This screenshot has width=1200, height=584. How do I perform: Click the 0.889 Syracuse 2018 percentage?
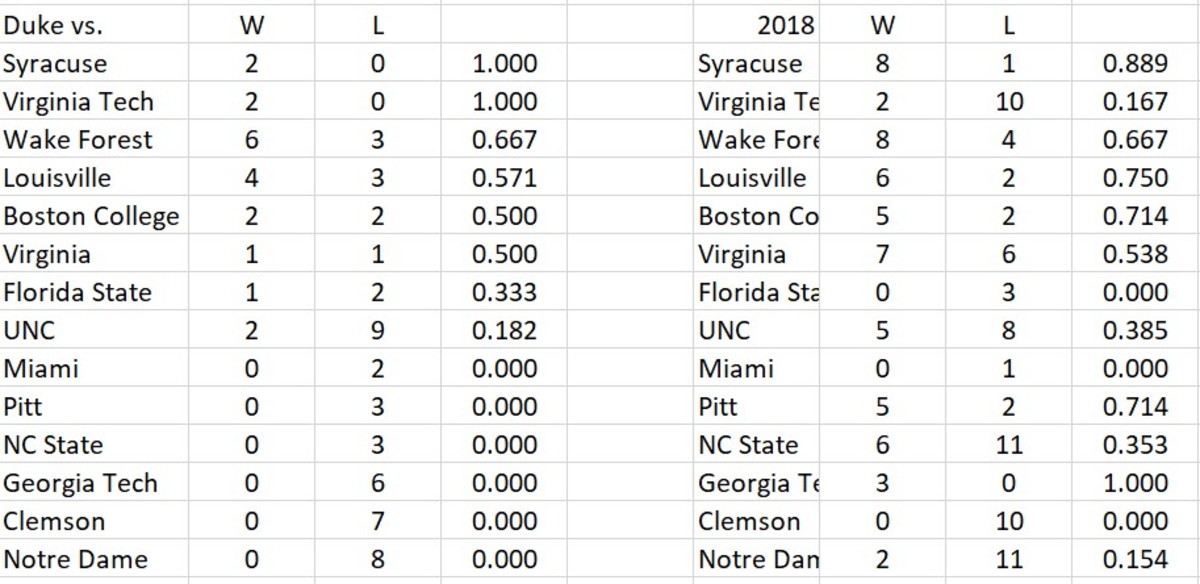(x=1135, y=64)
